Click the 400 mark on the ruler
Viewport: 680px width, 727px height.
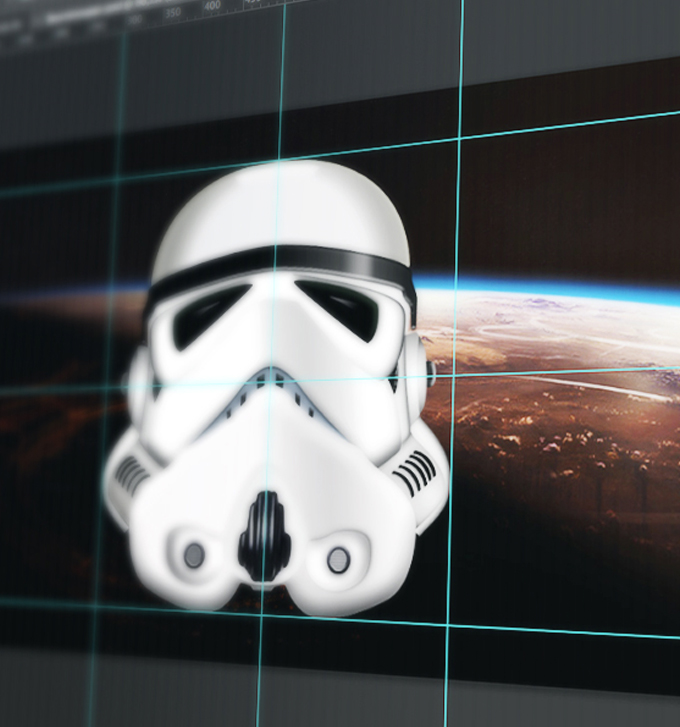[212, 6]
